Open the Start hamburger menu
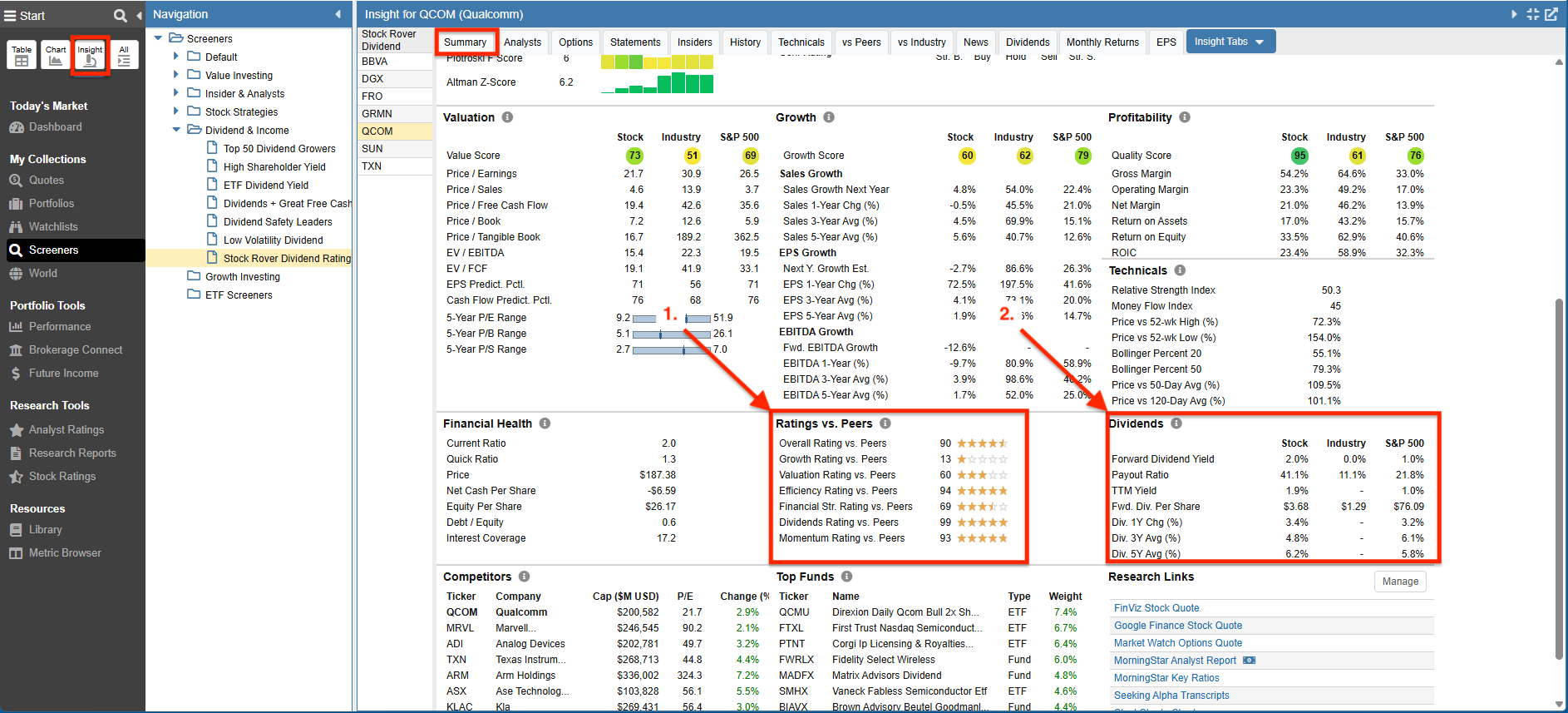Screen dimensions: 1568x713 click(x=10, y=16)
